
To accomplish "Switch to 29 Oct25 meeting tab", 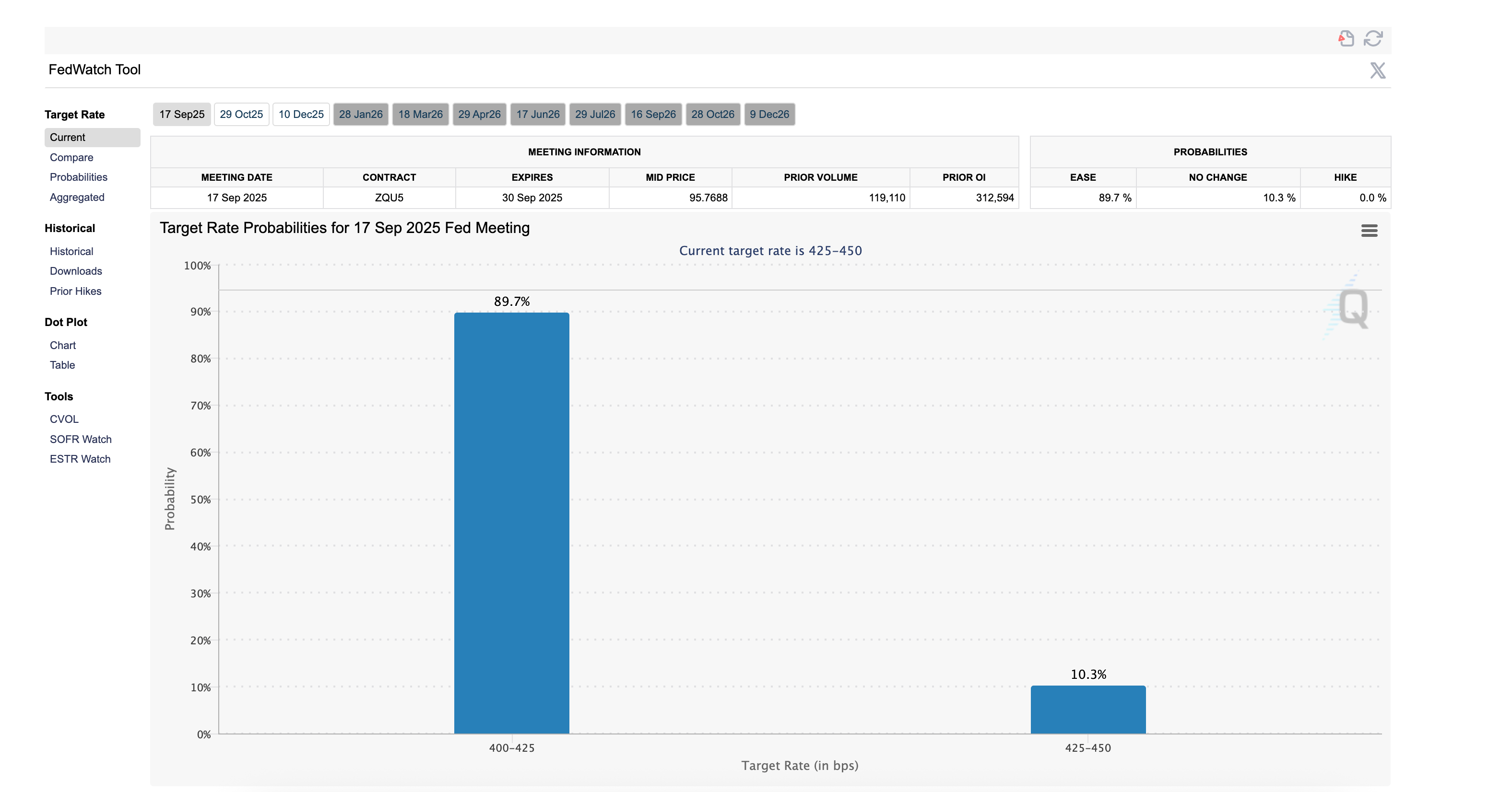I will tap(241, 115).
